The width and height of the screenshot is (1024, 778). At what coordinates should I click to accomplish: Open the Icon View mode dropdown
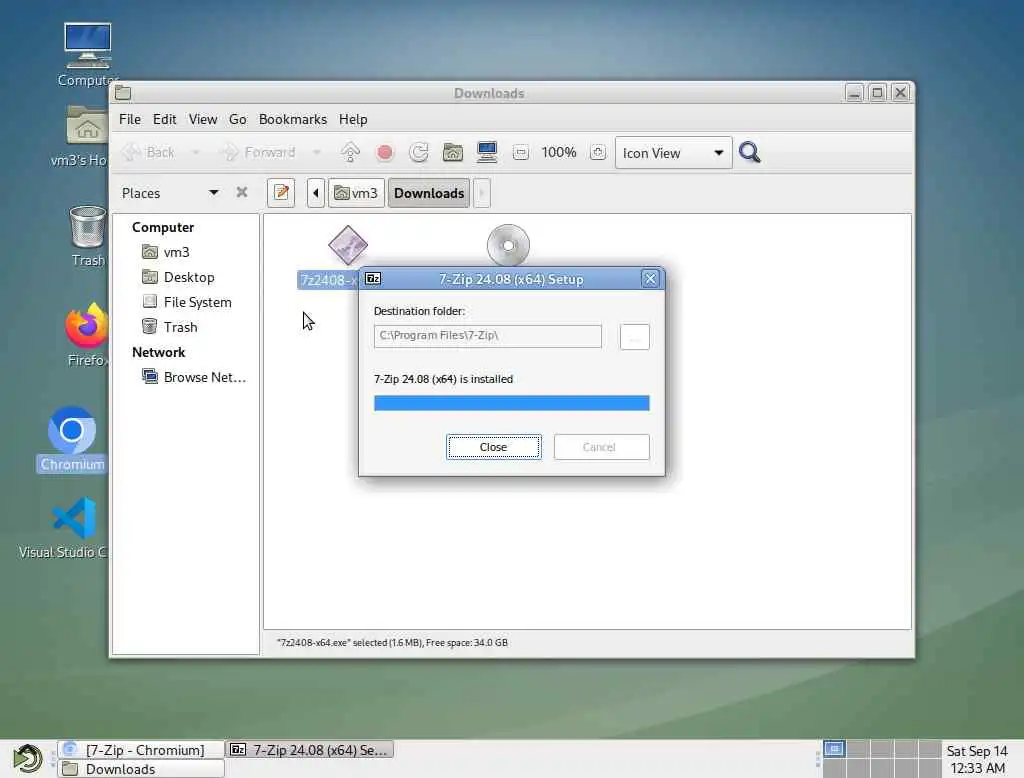click(673, 153)
